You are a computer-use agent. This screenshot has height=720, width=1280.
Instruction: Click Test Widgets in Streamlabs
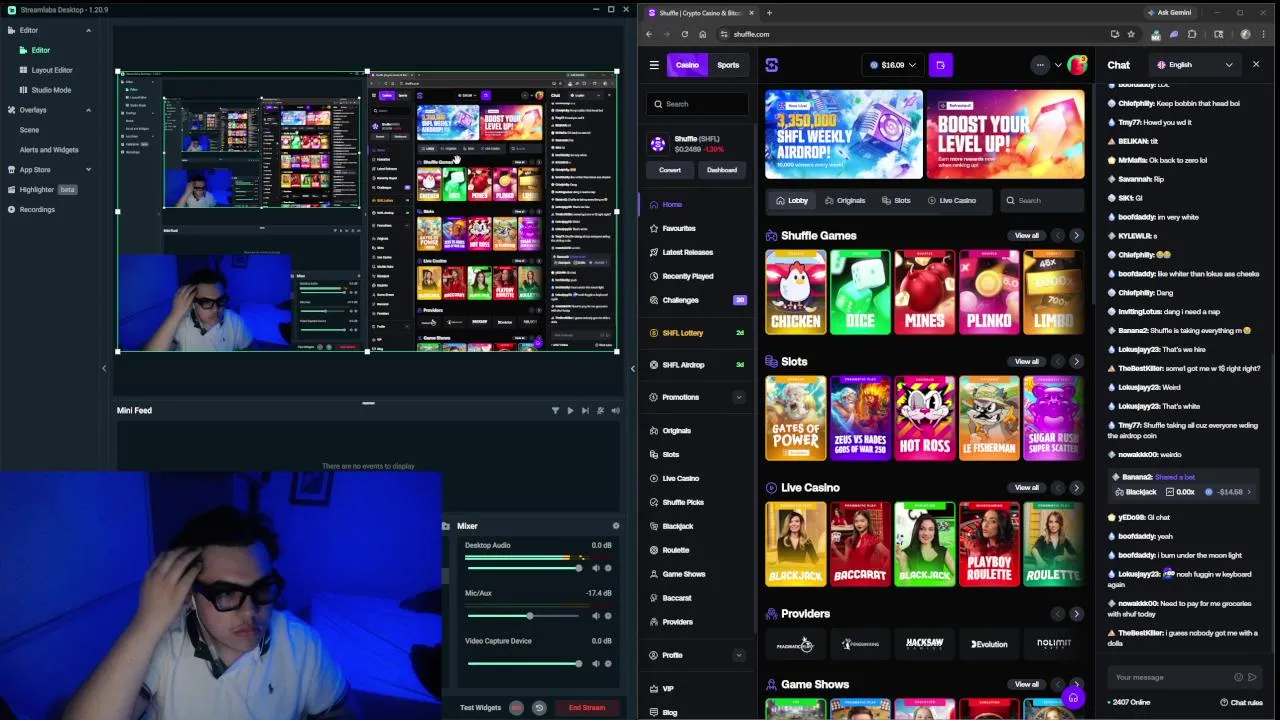click(x=480, y=708)
